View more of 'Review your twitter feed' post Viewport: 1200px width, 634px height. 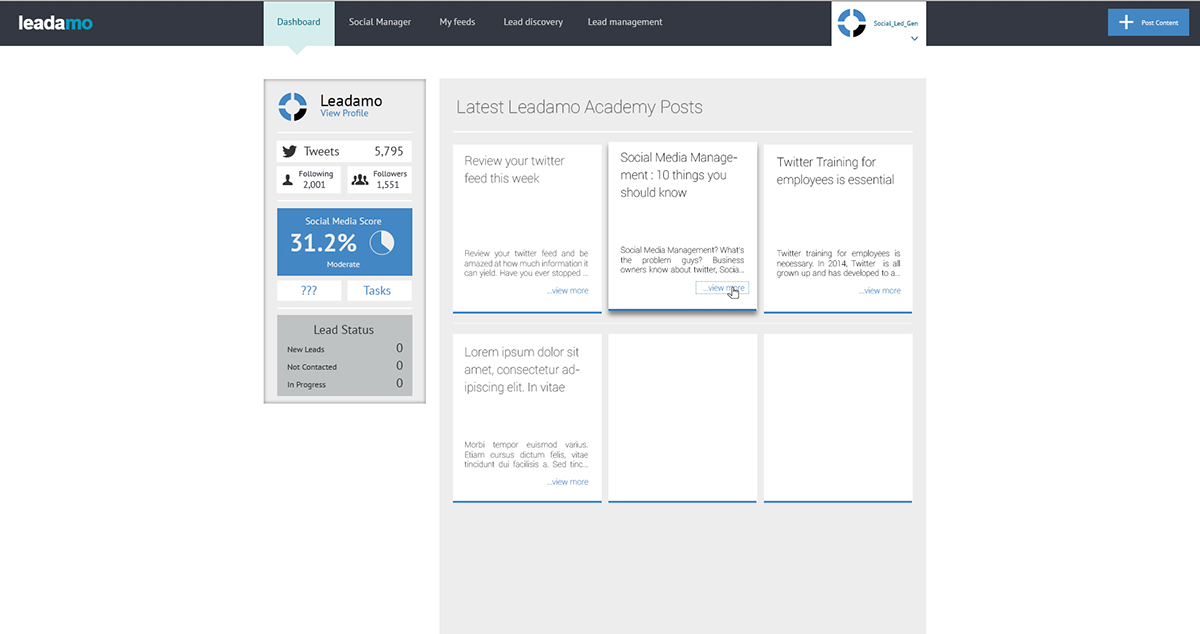(568, 290)
